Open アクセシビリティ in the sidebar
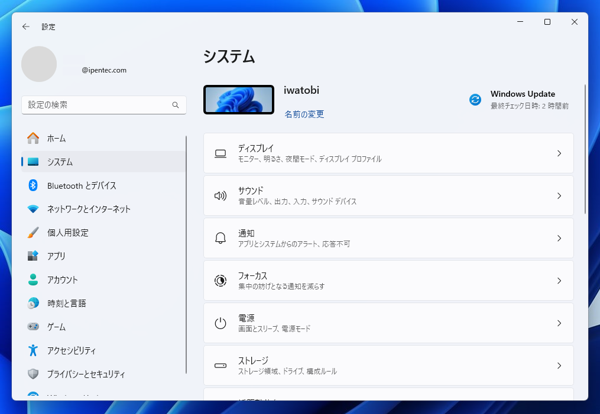This screenshot has height=414, width=600. (103, 350)
